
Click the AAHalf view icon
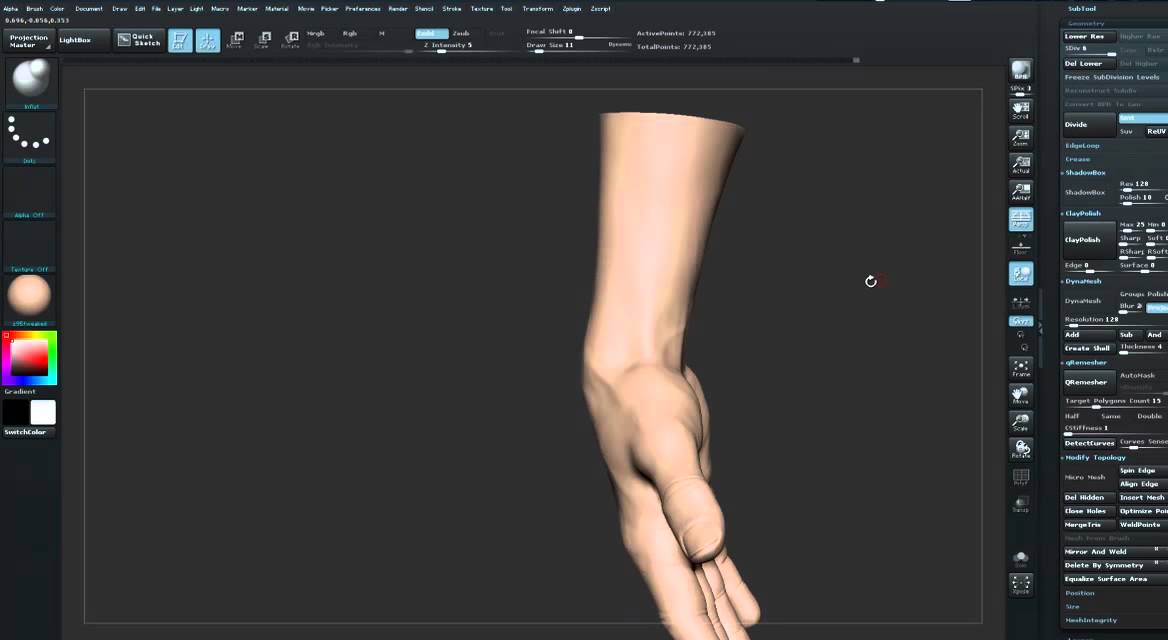coord(1021,191)
